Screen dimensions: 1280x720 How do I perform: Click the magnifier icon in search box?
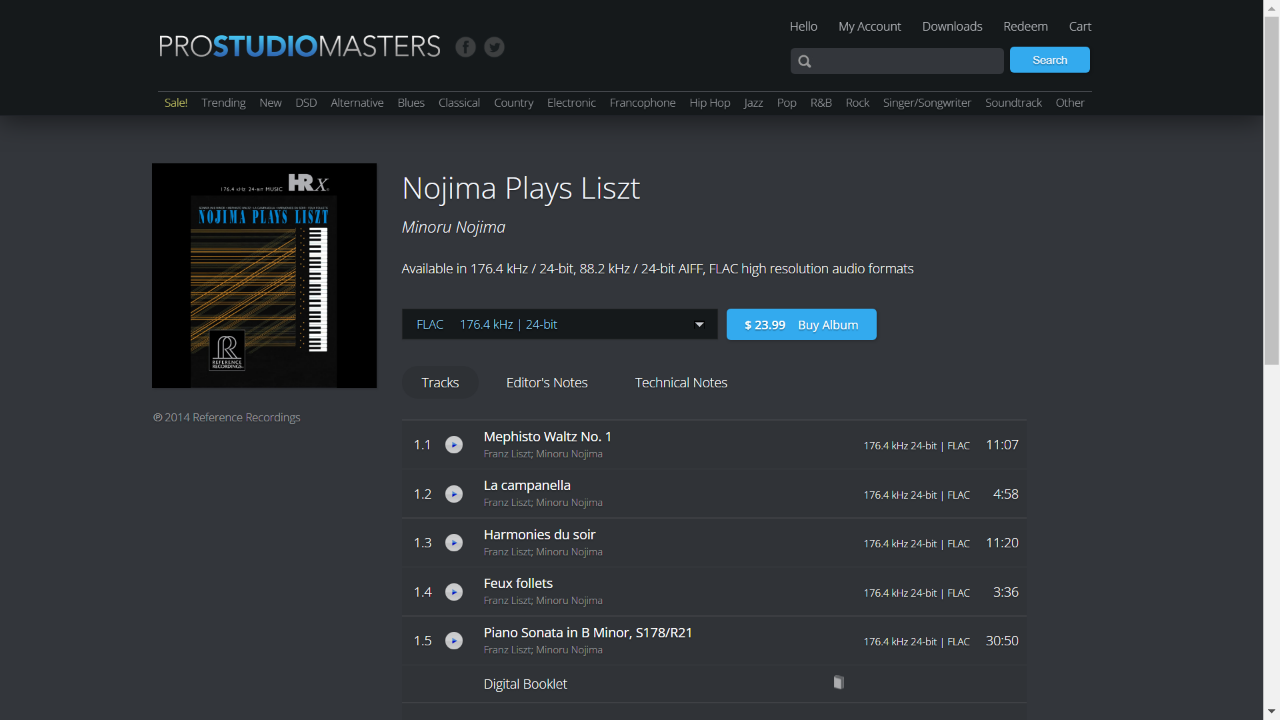point(804,61)
